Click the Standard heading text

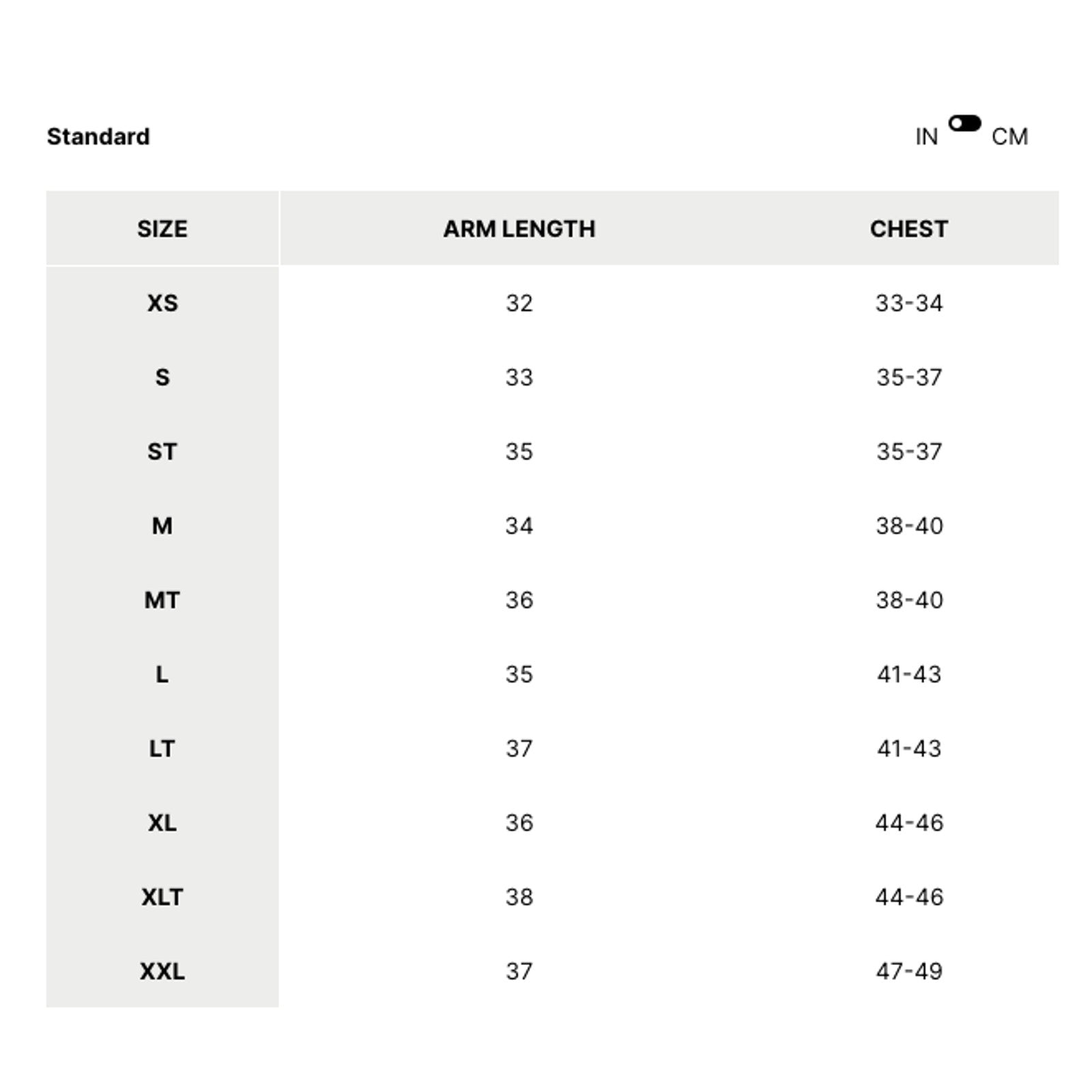click(x=98, y=137)
